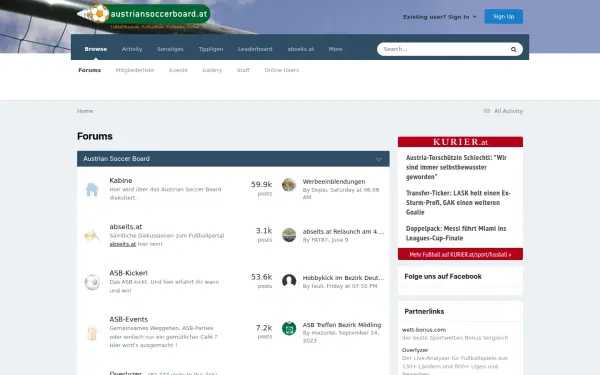
Task: Click the Home breadcrumb
Action: [85, 111]
